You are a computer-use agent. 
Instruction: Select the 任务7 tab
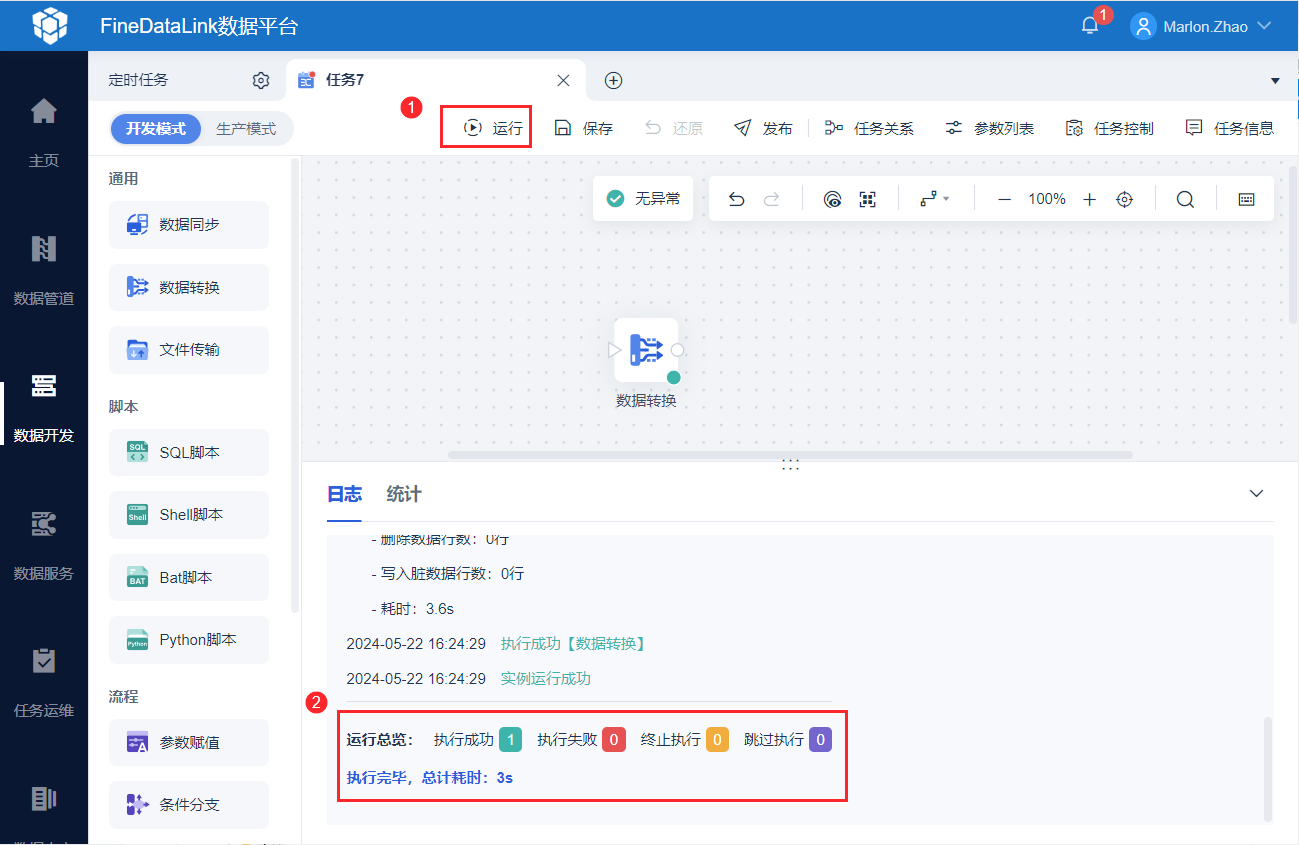coord(344,80)
